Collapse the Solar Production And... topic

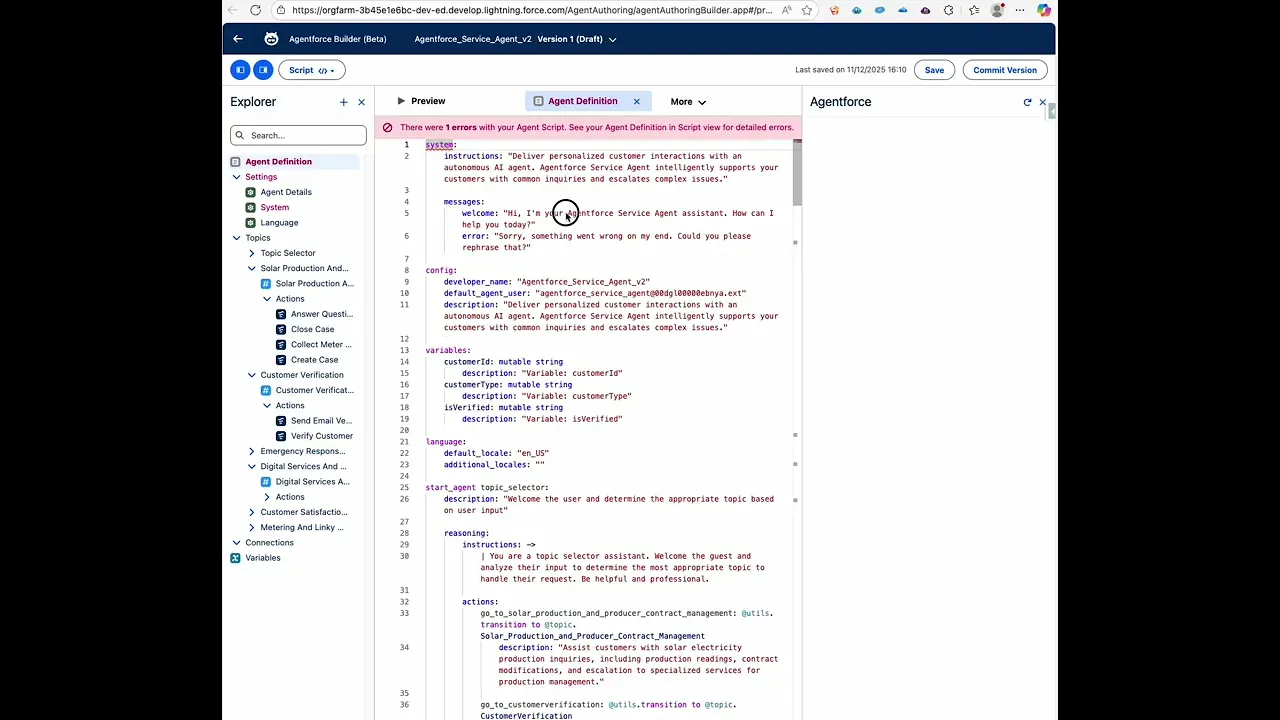coord(251,268)
